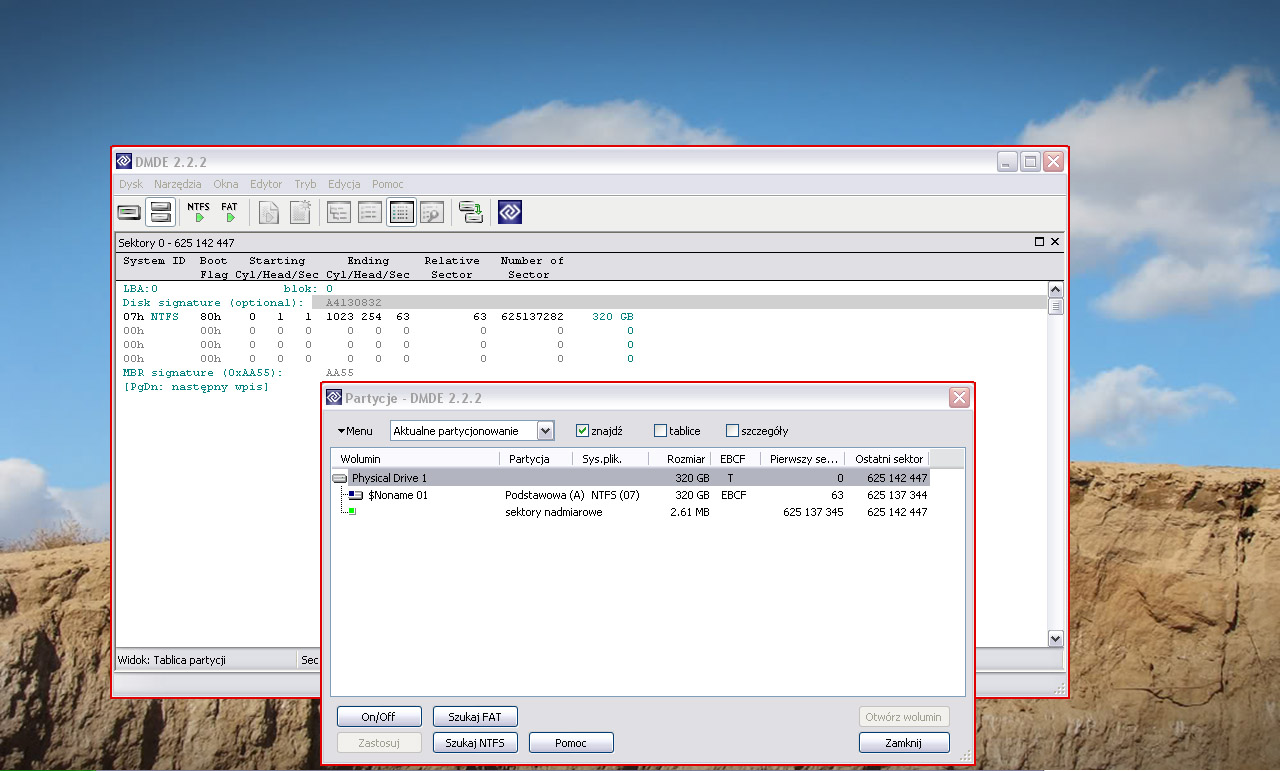This screenshot has height=771, width=1280.
Task: Open the Edytor menu
Action: (x=266, y=184)
